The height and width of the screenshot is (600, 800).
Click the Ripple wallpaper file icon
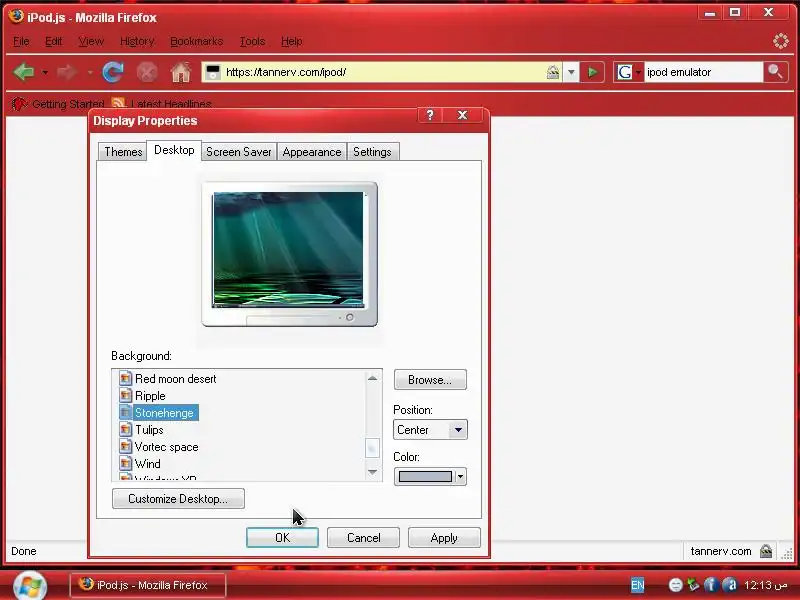[x=126, y=395]
